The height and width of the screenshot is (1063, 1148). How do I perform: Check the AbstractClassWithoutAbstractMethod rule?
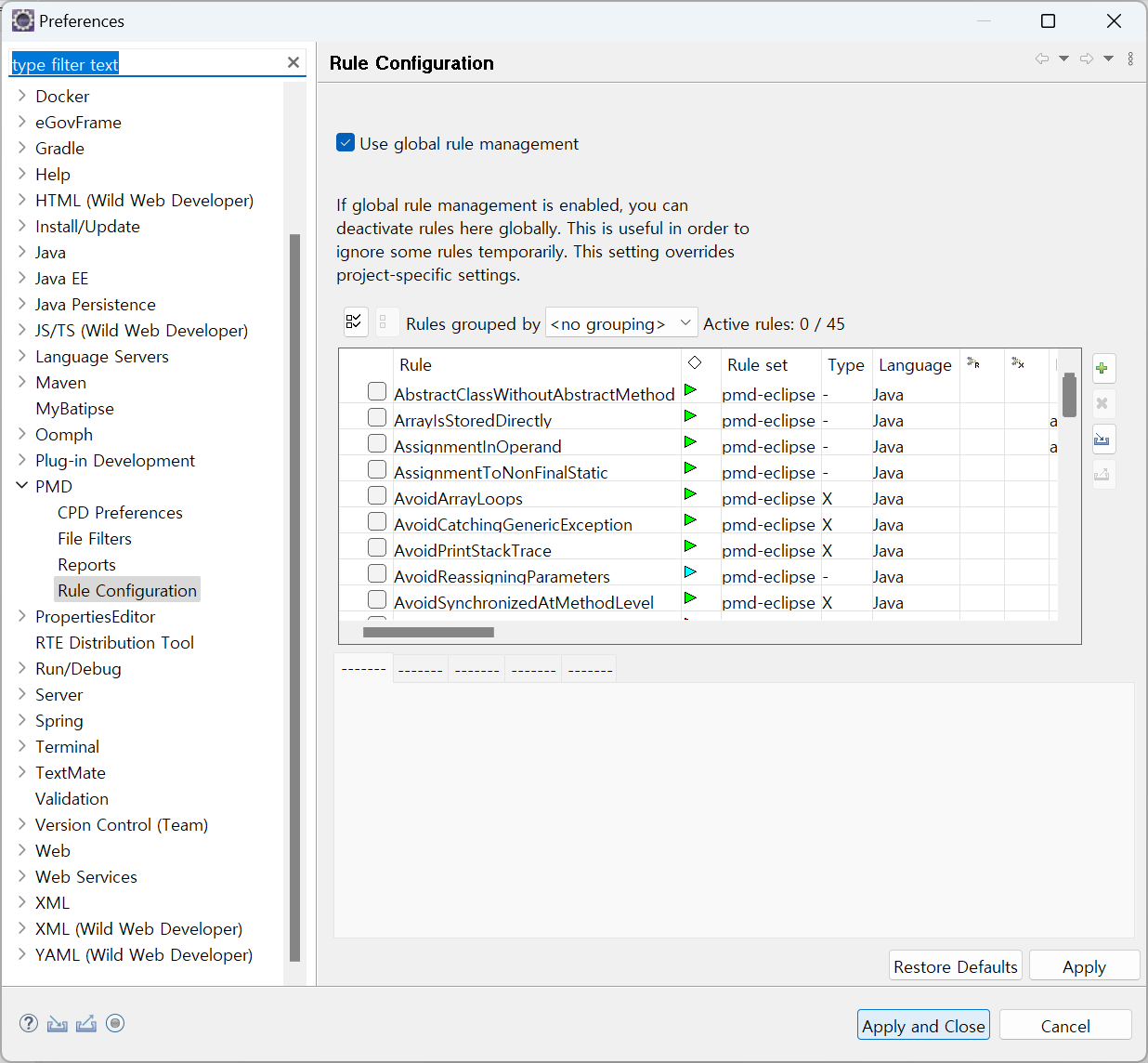point(377,391)
